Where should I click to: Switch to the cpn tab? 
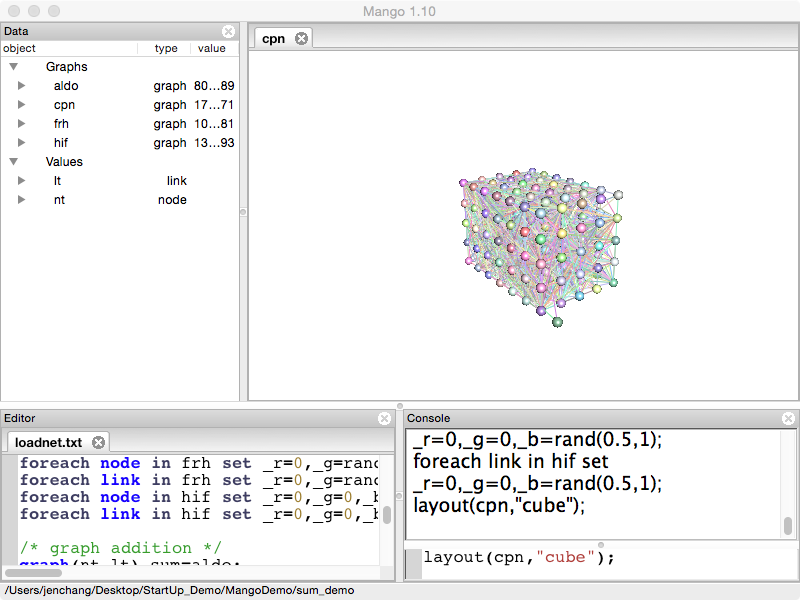(x=274, y=39)
